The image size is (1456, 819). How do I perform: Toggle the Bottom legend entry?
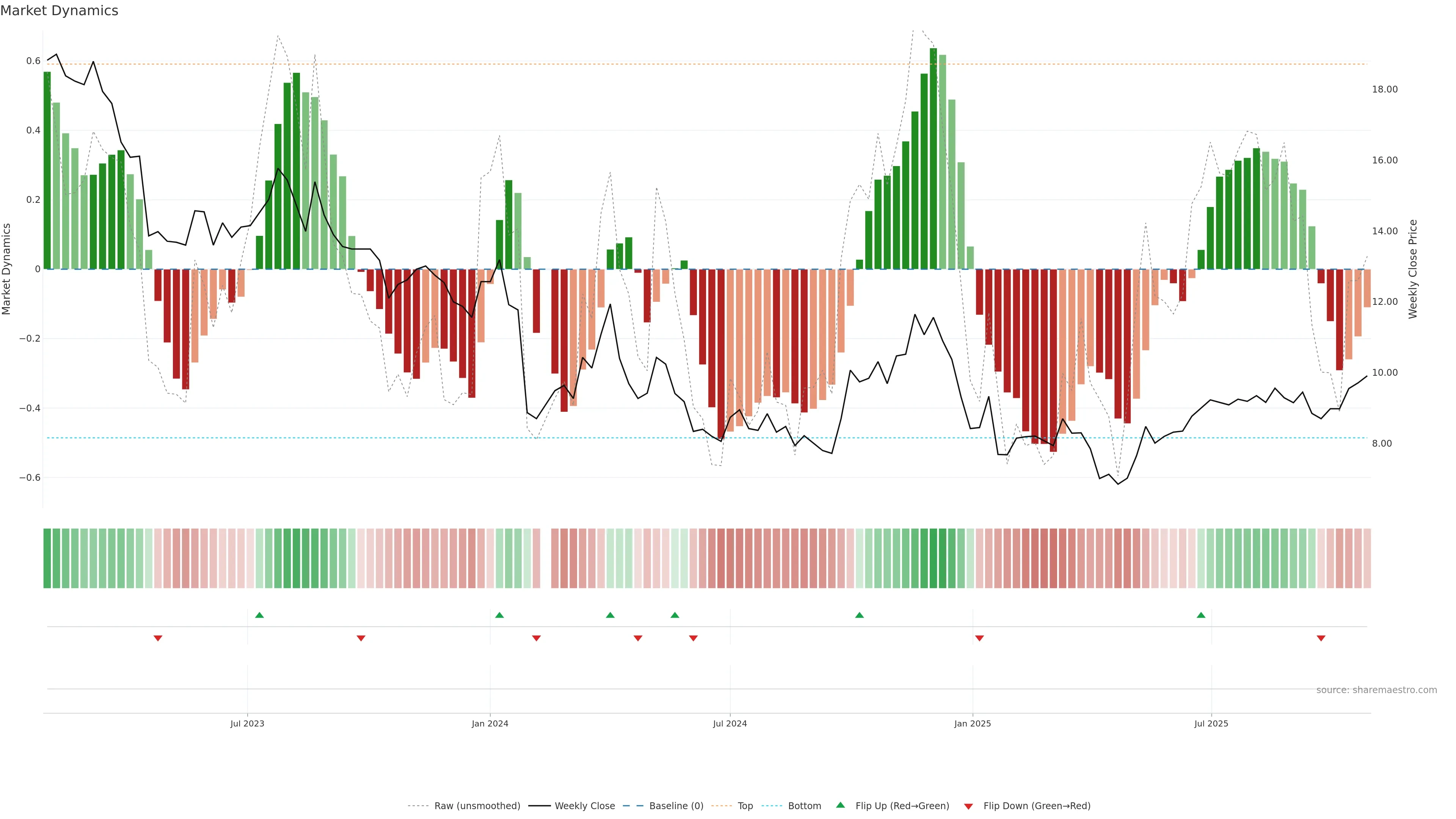[804, 806]
